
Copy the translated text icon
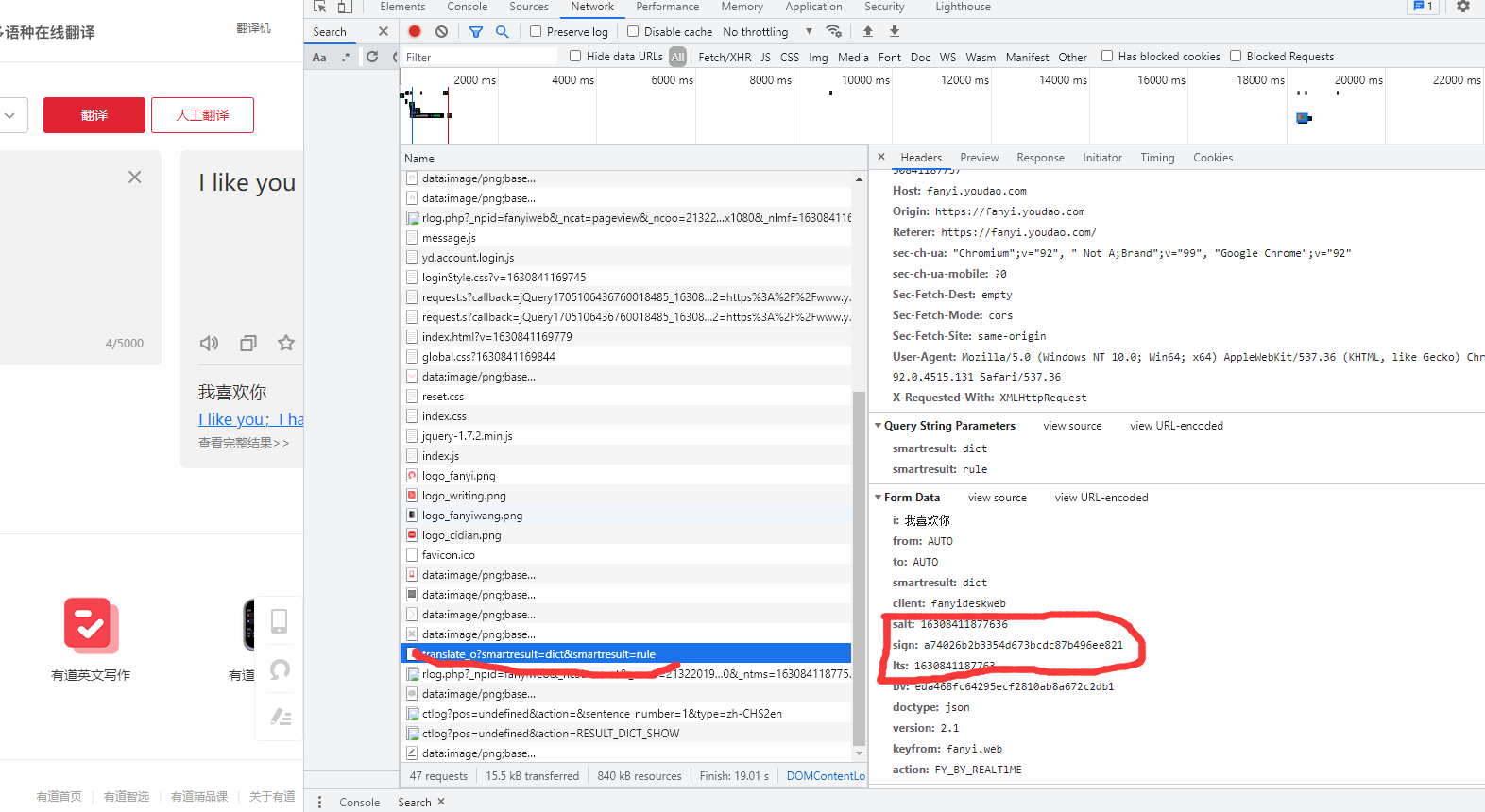coord(248,343)
